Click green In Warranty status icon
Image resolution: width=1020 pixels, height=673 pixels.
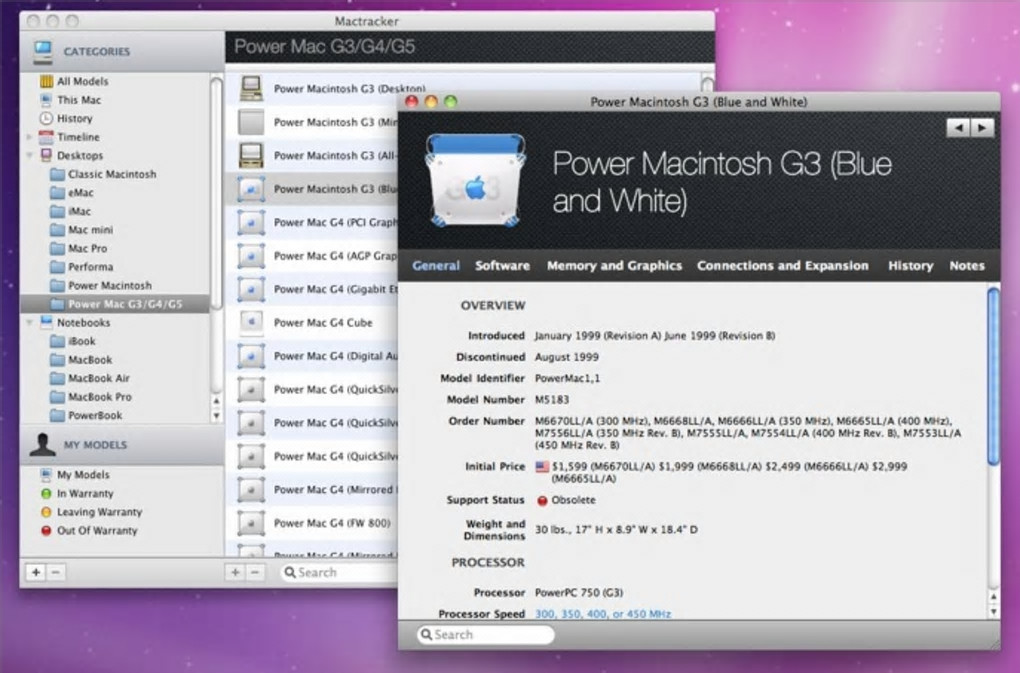point(46,494)
